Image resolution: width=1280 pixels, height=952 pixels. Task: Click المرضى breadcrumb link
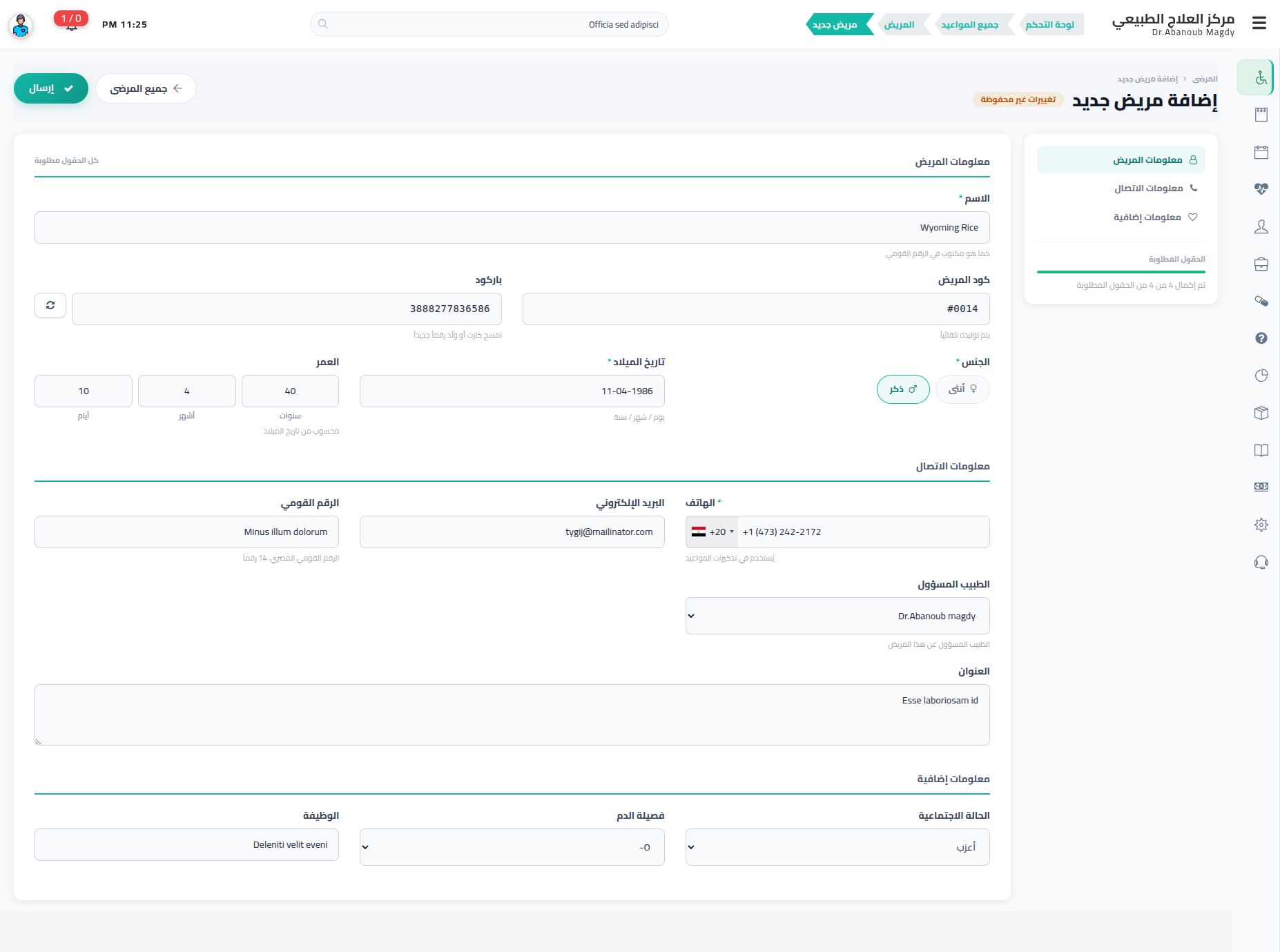pos(1205,79)
